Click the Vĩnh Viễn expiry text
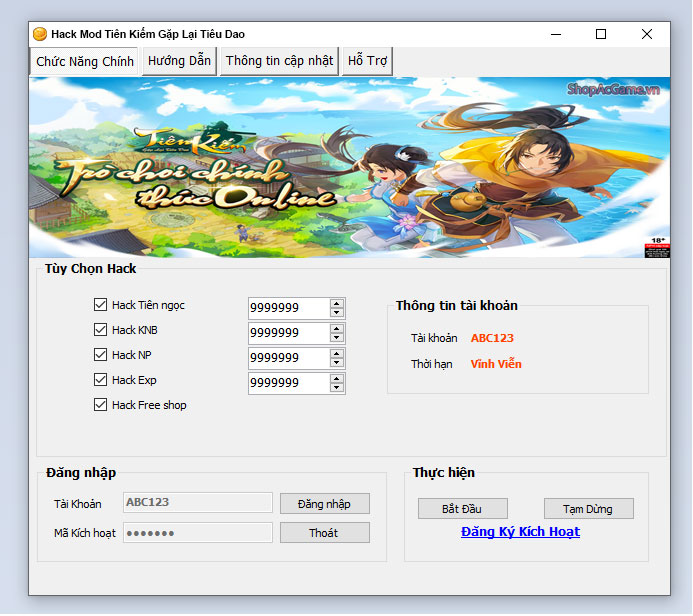 (496, 364)
